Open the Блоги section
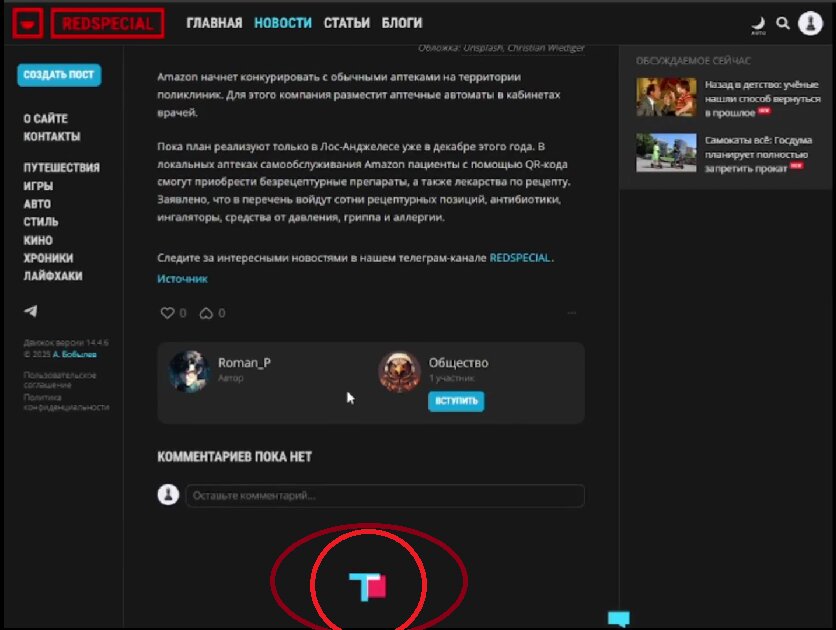Image resolution: width=836 pixels, height=630 pixels. click(x=401, y=23)
